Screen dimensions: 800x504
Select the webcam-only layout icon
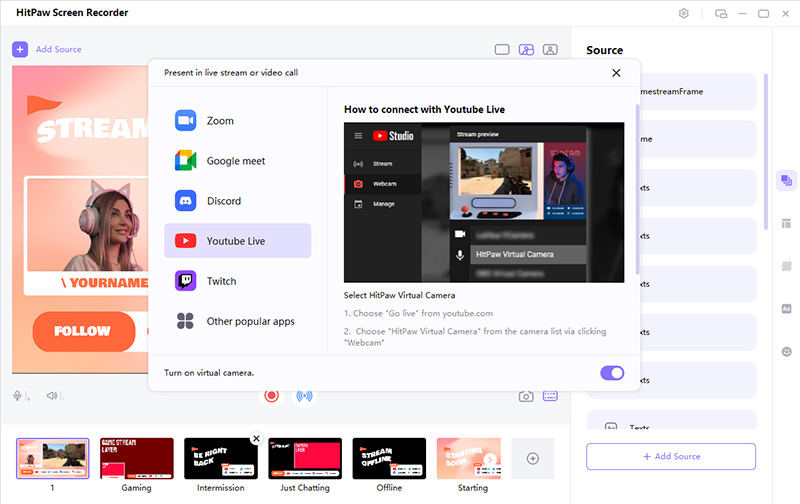pyautogui.click(x=550, y=49)
